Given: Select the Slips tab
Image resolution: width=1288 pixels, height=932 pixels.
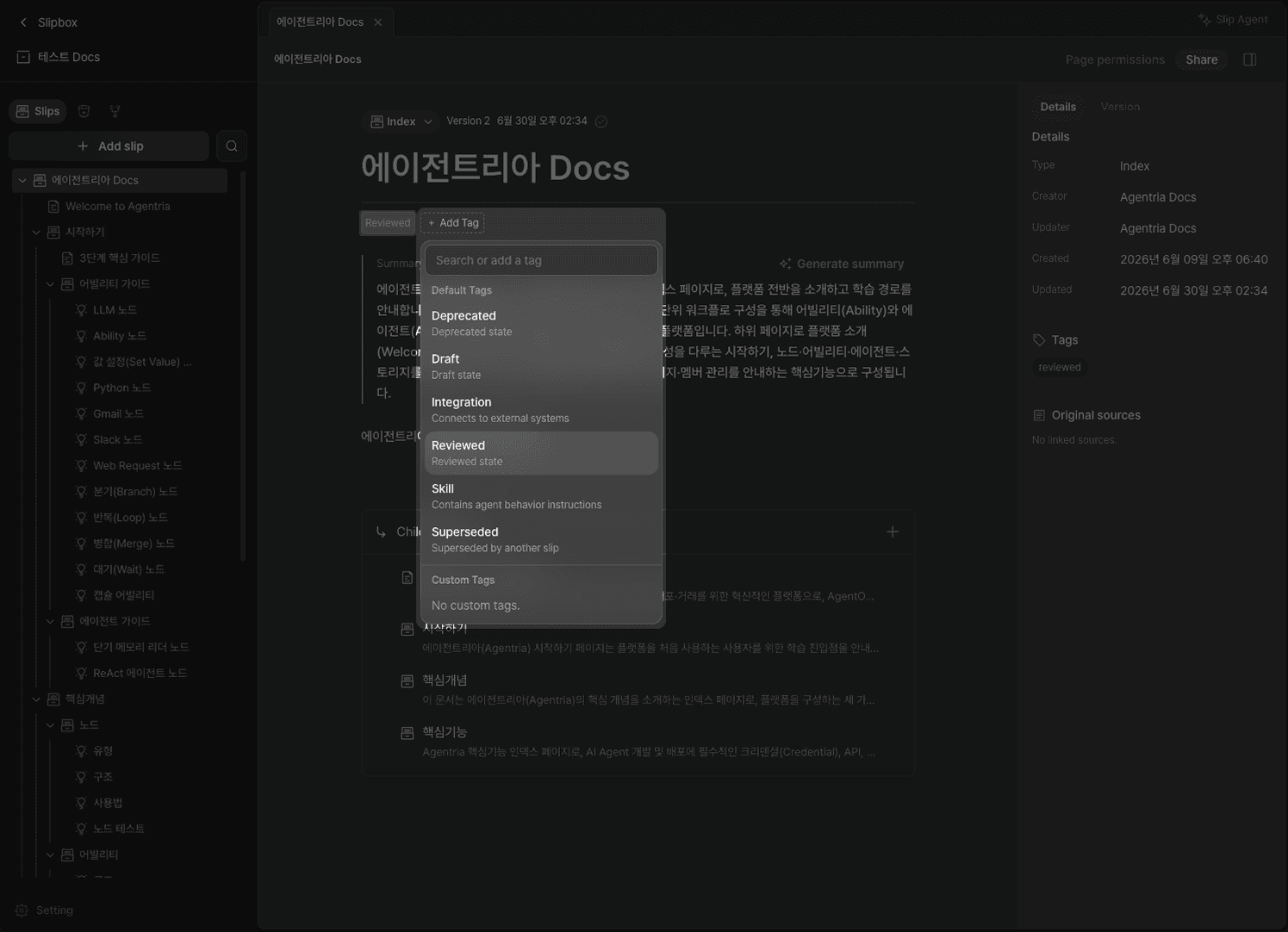Looking at the screenshot, I should pyautogui.click(x=38, y=111).
